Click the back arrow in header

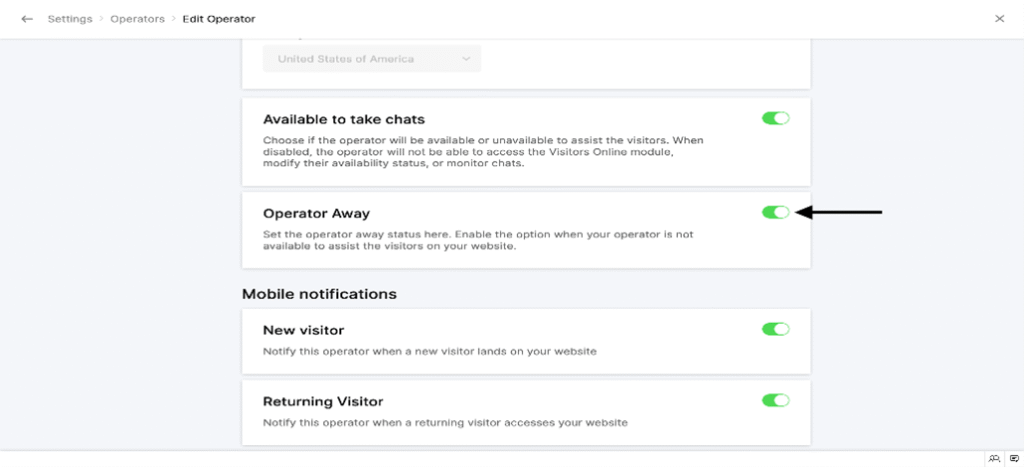coord(27,19)
